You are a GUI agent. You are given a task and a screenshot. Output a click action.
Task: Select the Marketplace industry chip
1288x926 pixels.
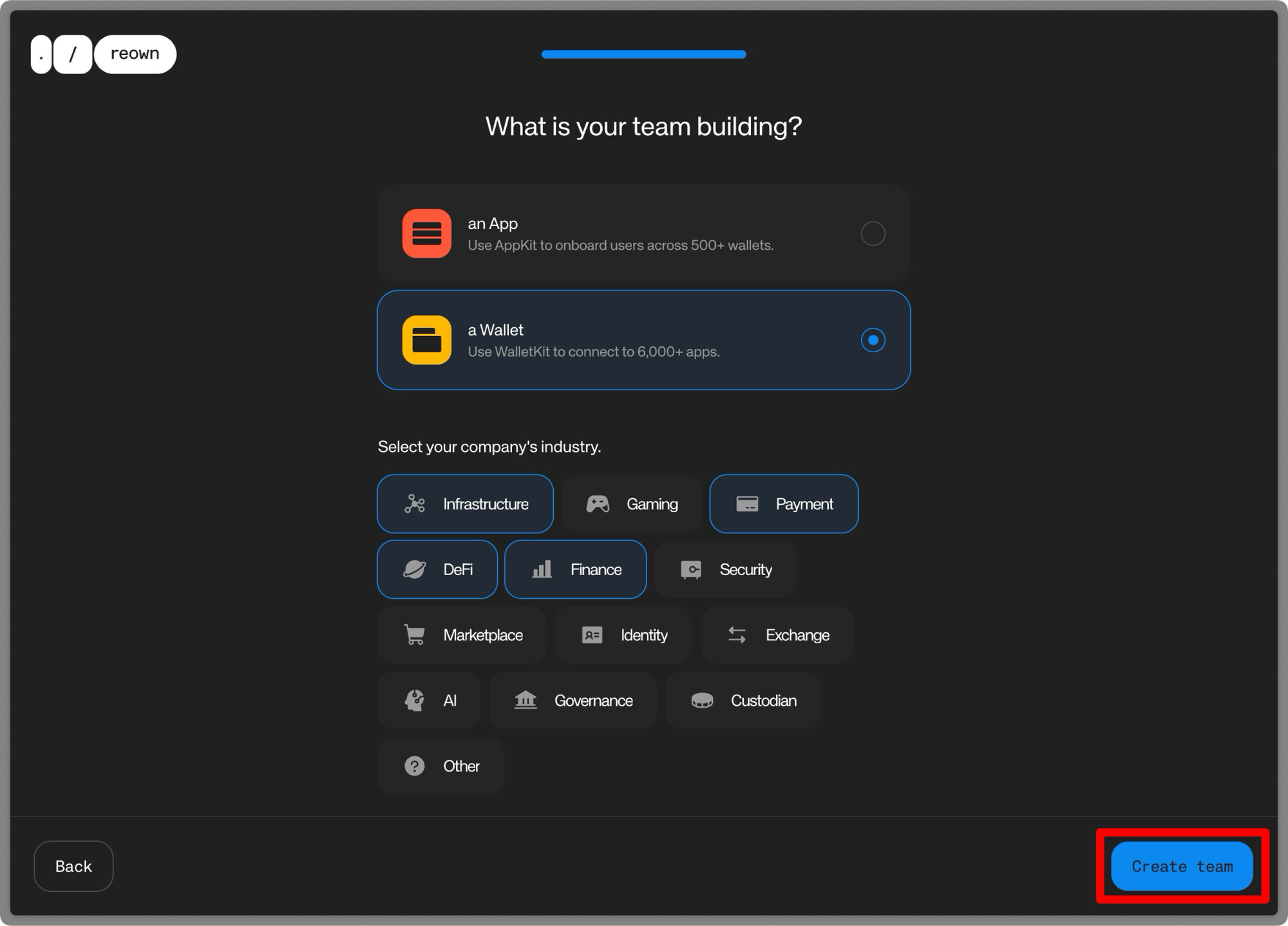coord(462,635)
